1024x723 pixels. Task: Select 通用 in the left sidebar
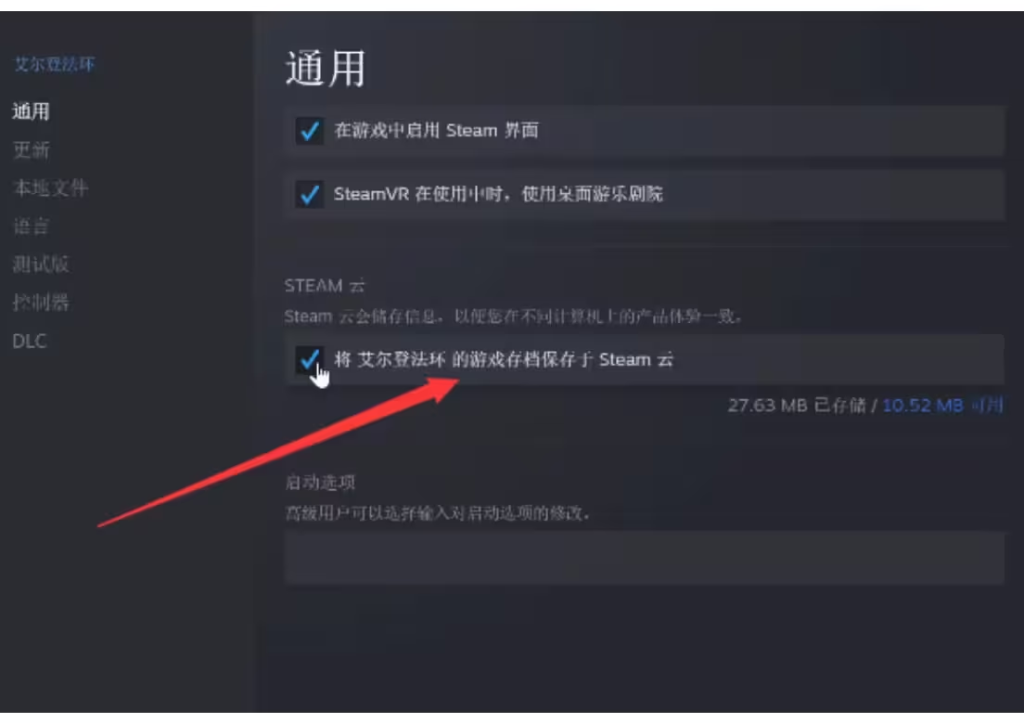tap(31, 111)
